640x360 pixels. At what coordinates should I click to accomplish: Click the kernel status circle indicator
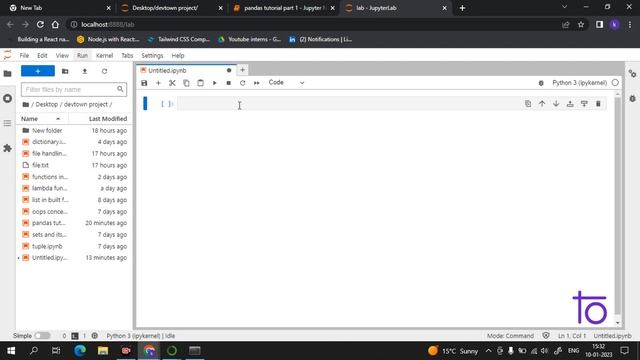pyautogui.click(x=615, y=83)
